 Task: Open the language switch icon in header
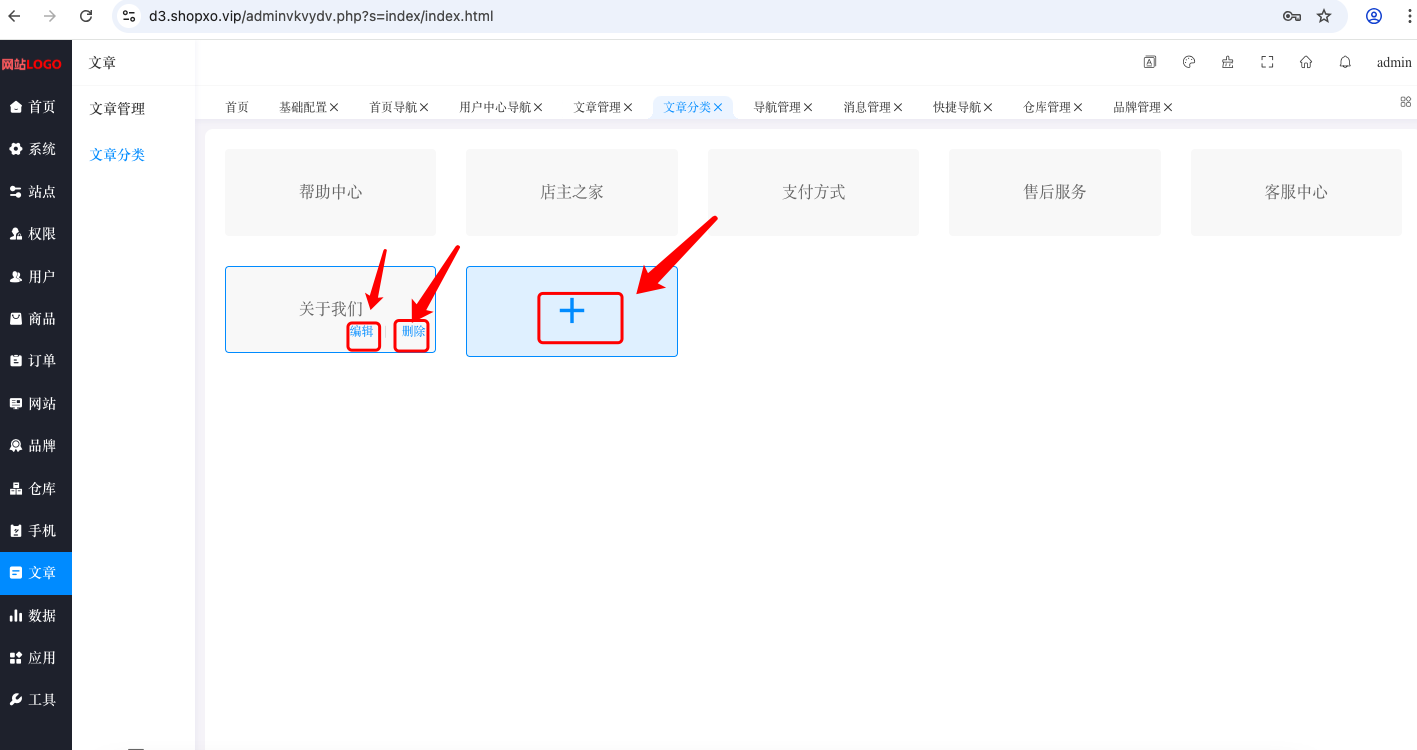(1150, 62)
